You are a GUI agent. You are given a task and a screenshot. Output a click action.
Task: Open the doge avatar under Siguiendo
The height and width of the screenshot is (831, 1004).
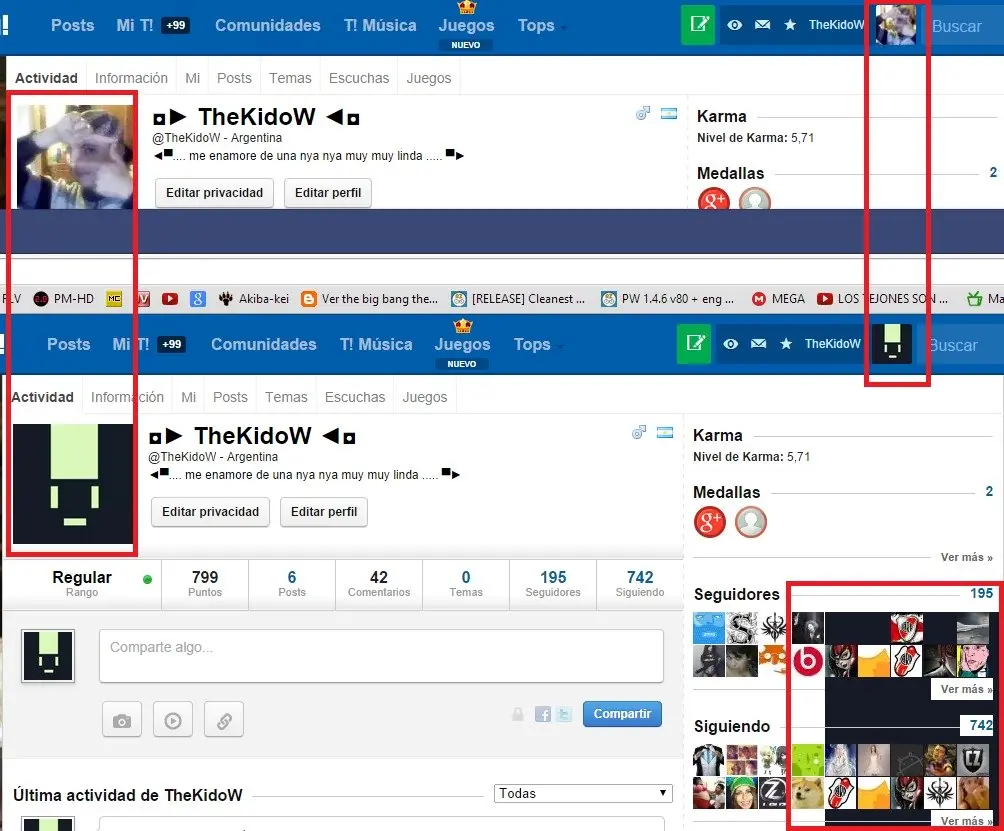(x=808, y=793)
